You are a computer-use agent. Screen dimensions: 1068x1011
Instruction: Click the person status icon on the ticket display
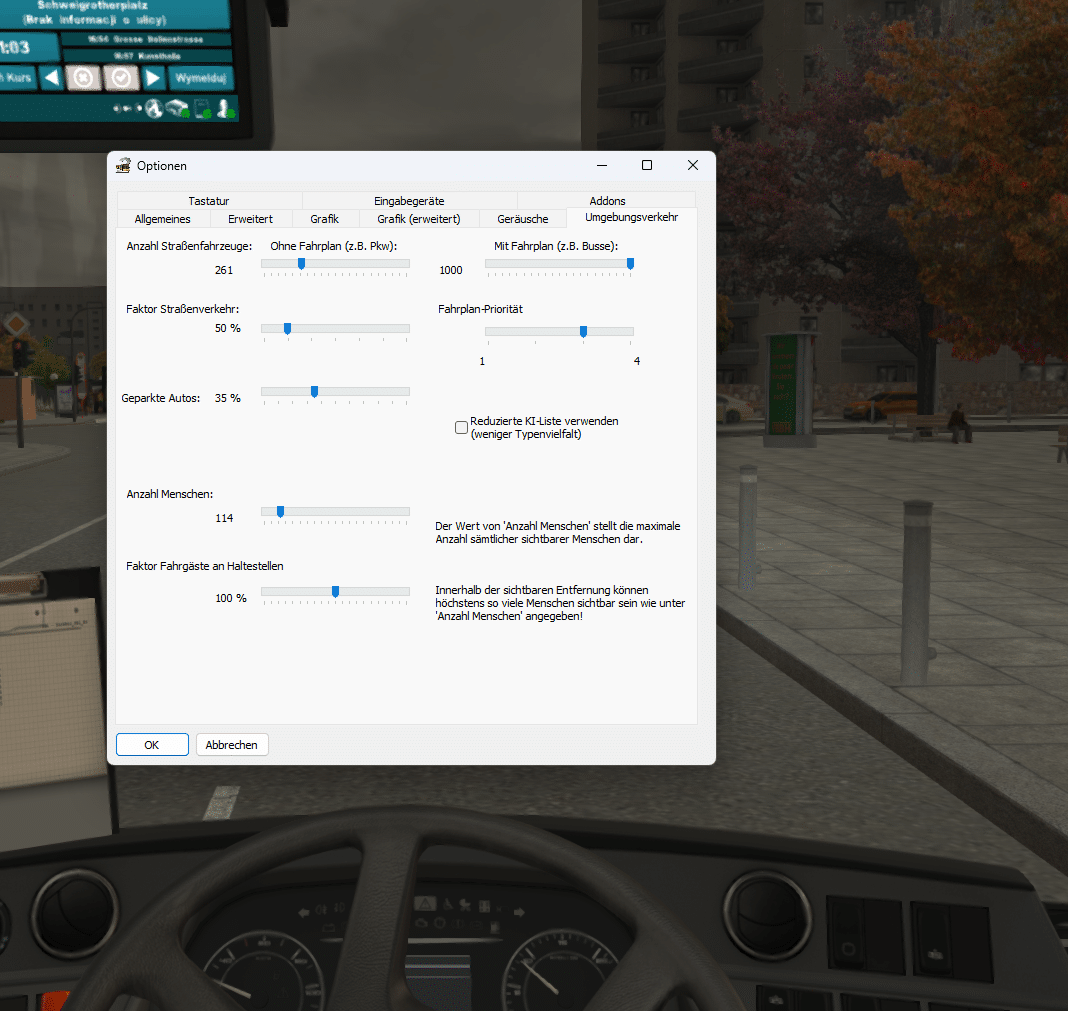click(x=225, y=108)
